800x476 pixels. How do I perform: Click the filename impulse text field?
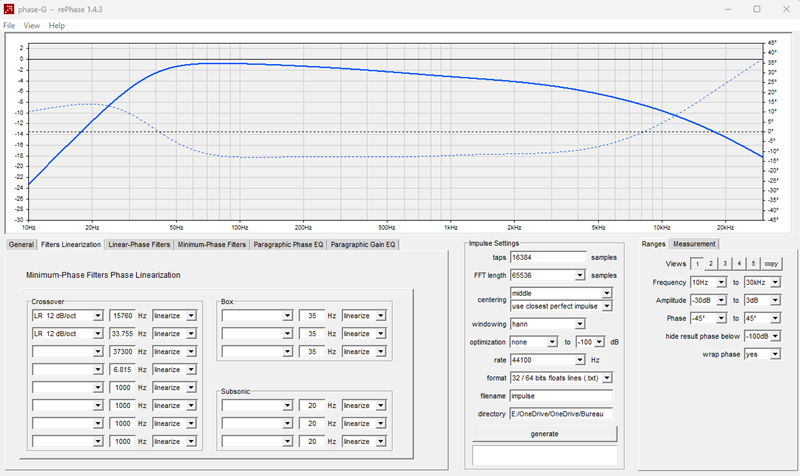tap(561, 396)
